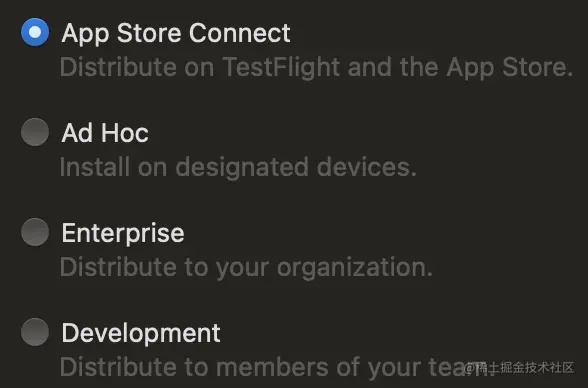Click the 'Ad Hoc' label text
Image resolution: width=588 pixels, height=388 pixels.
pyautogui.click(x=105, y=133)
